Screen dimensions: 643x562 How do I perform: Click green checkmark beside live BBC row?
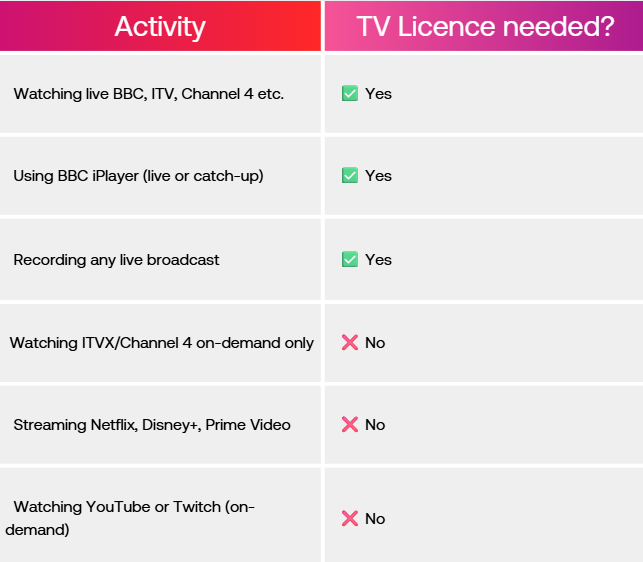(350, 94)
